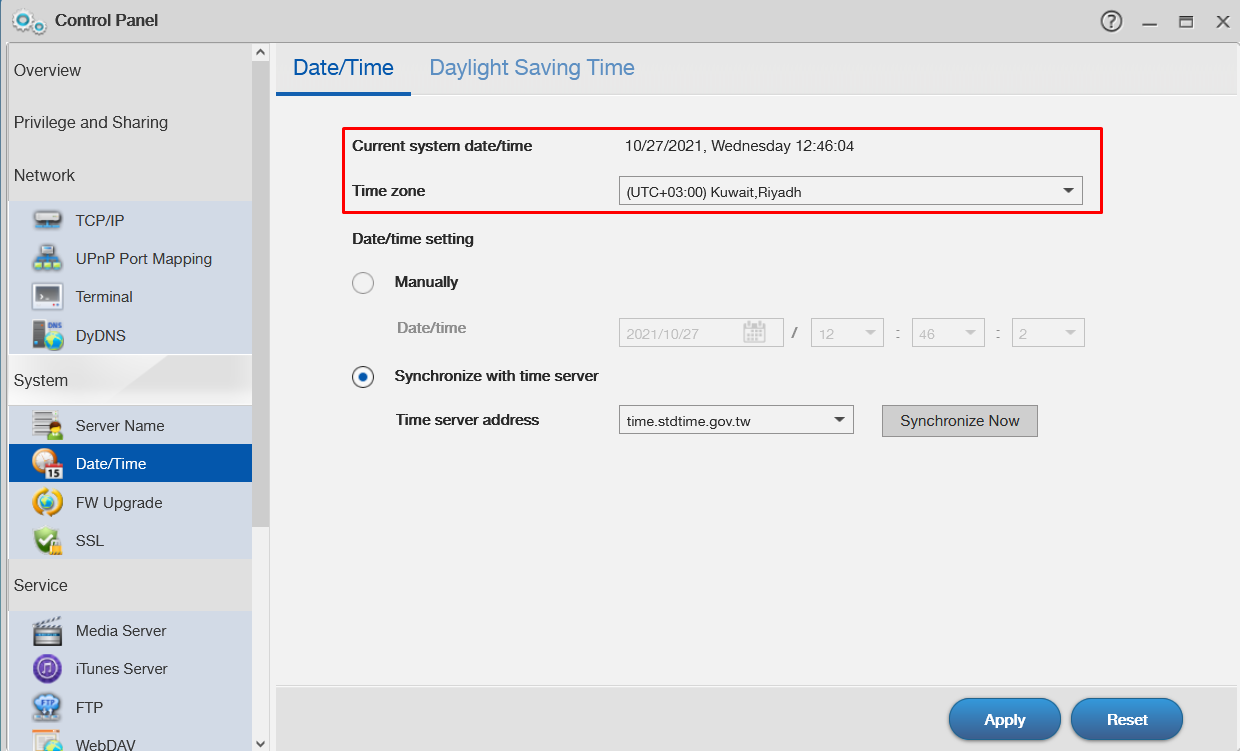Click the Apply button

1004,720
